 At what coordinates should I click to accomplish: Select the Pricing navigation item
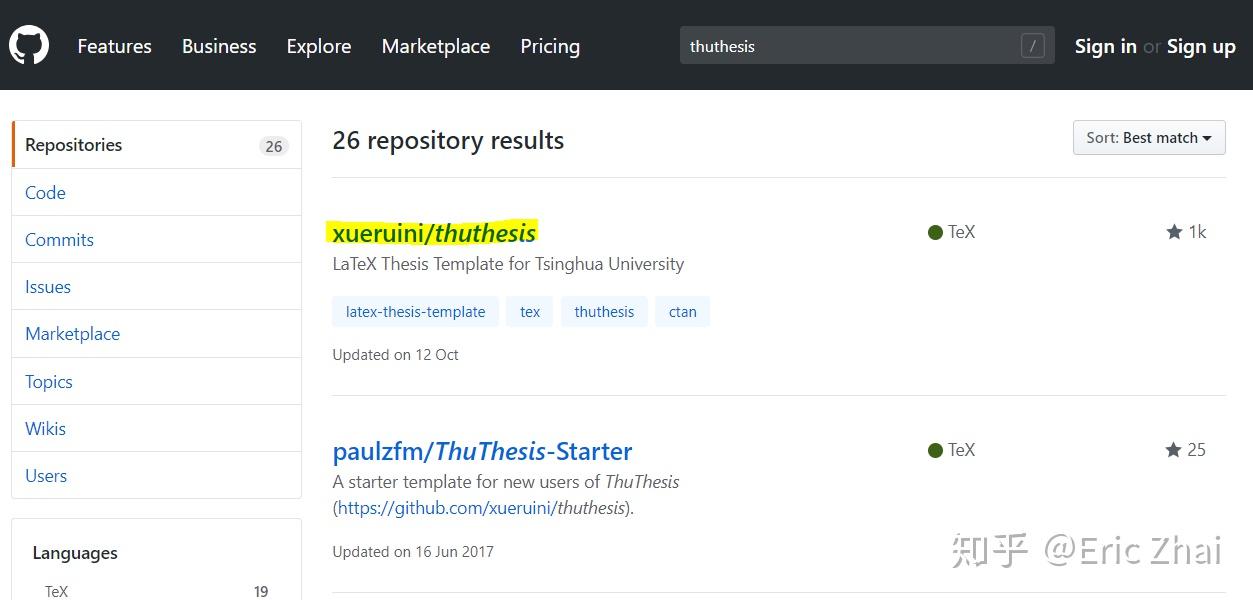point(550,46)
